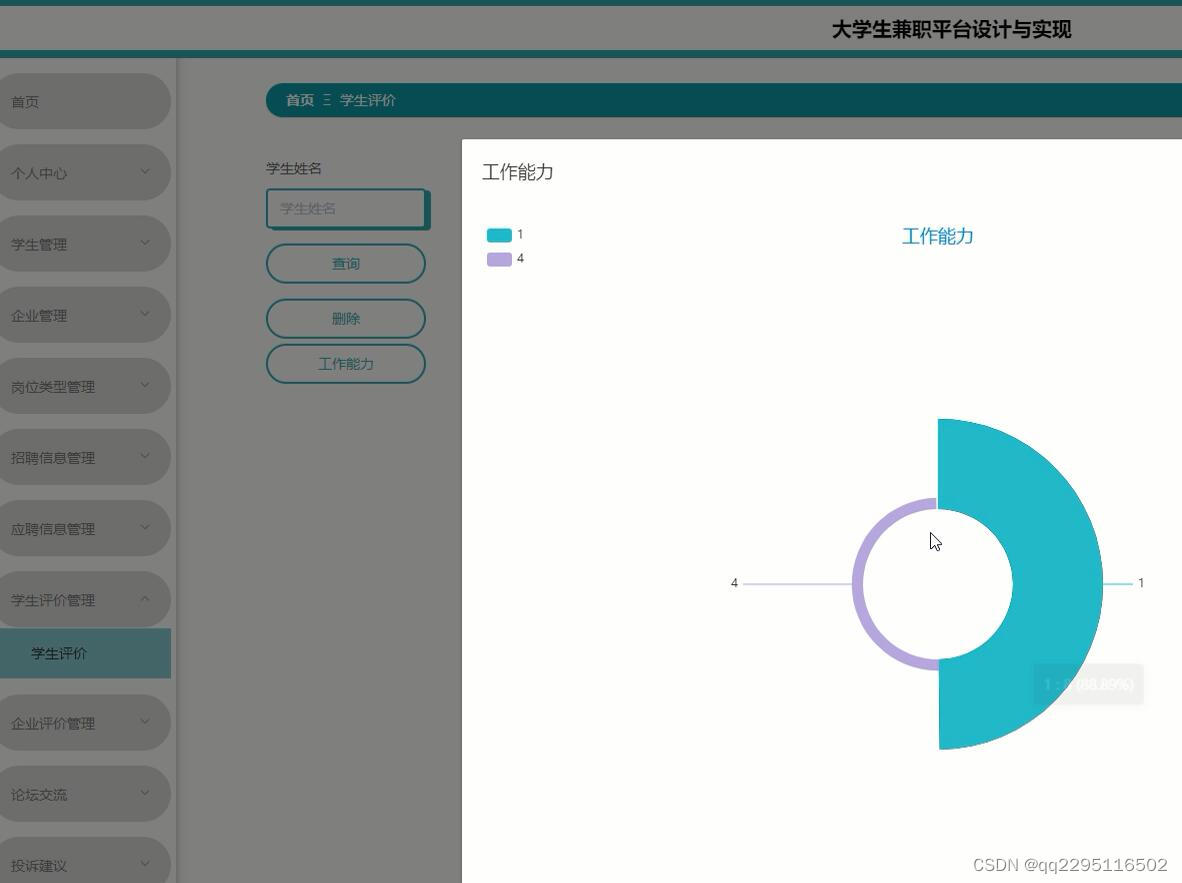Open the 首页 breadcrumb link
Screen dimensions: 1182x883
(x=299, y=100)
